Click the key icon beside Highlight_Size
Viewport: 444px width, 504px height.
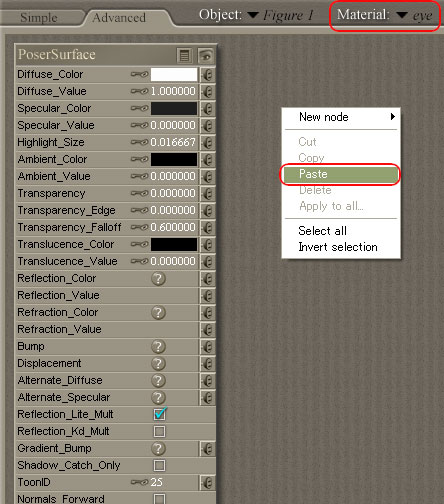(139, 142)
